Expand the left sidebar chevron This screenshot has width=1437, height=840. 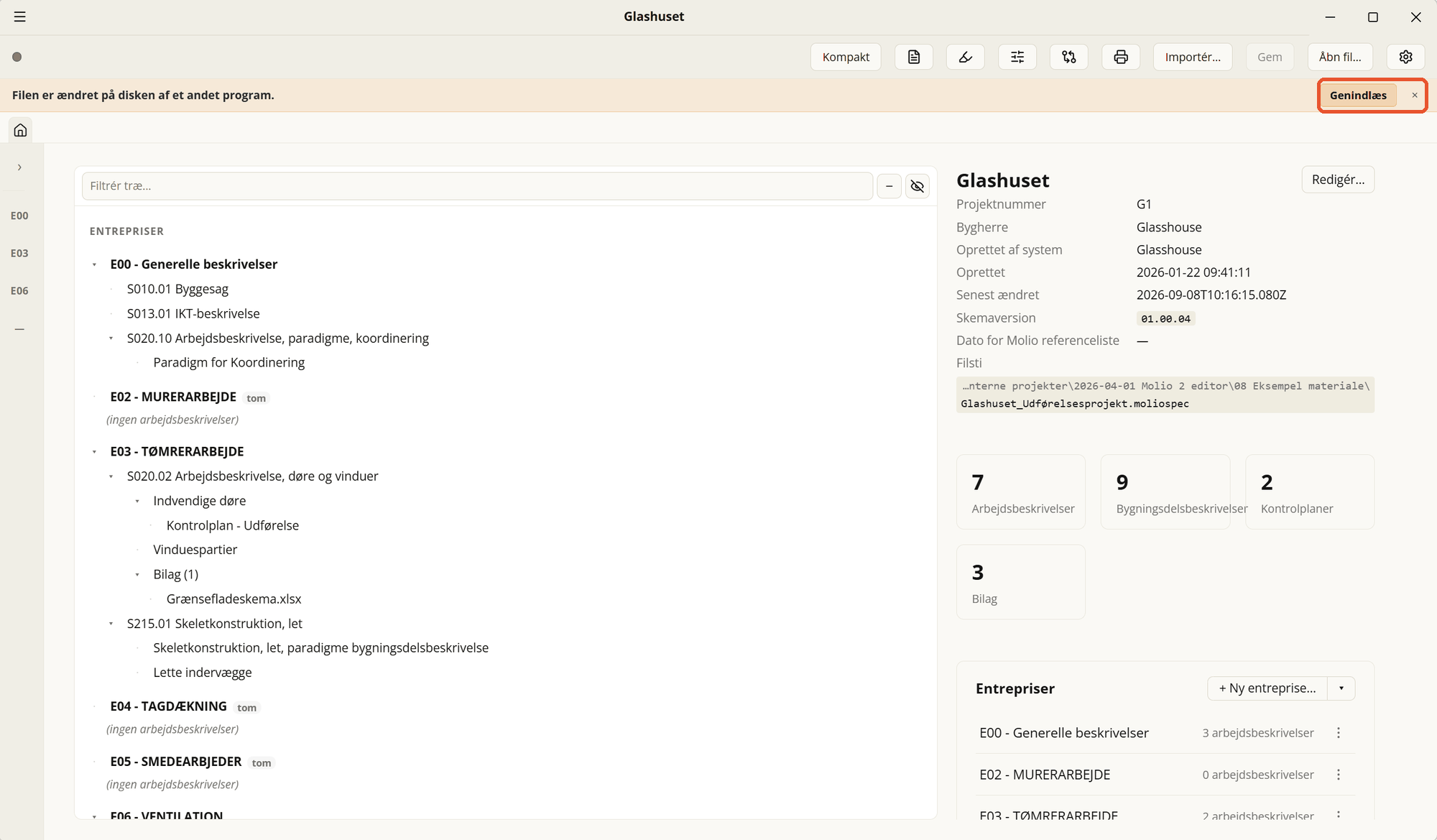tap(19, 167)
